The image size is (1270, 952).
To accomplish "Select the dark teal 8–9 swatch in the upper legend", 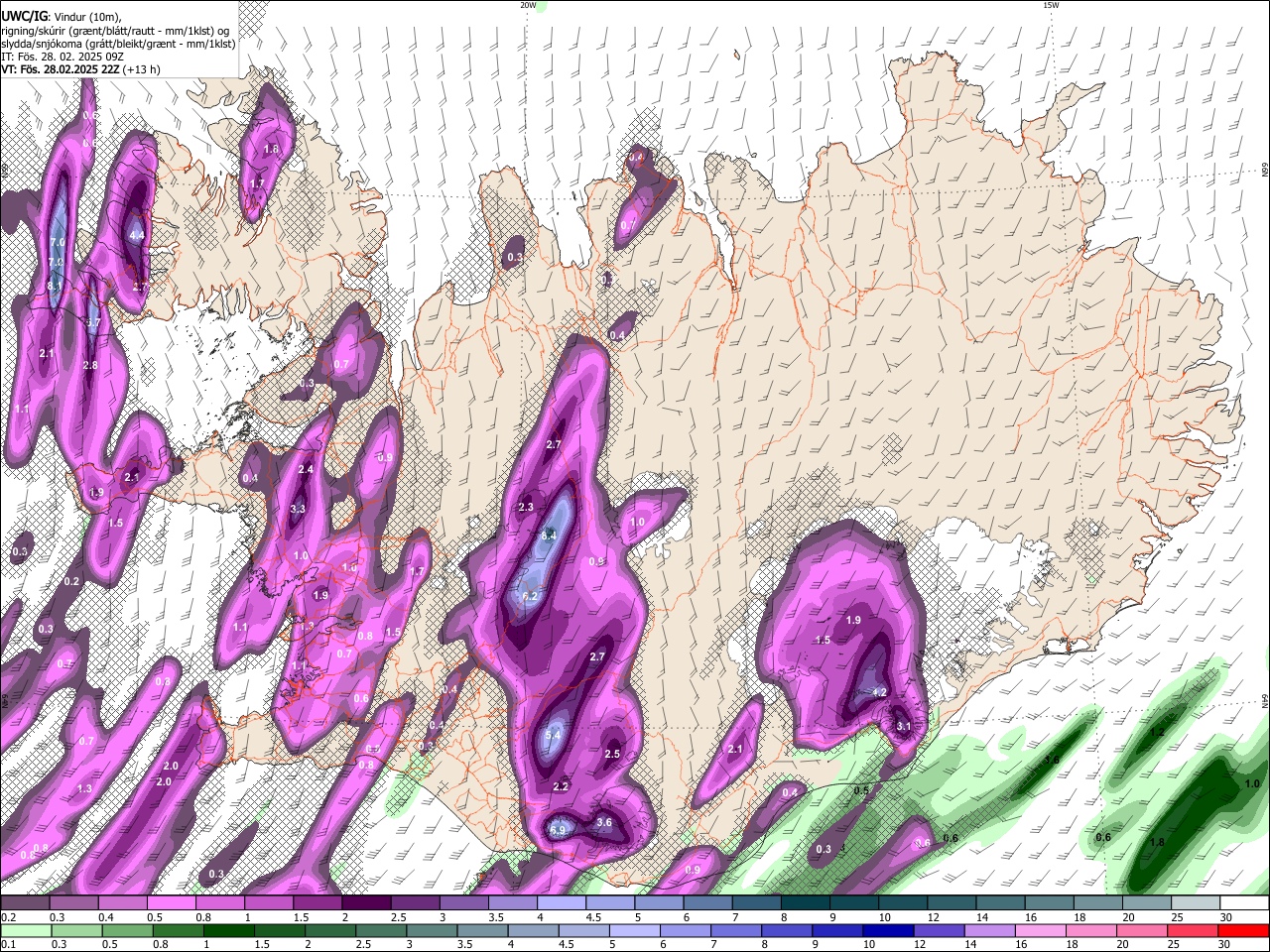I will click(x=806, y=903).
